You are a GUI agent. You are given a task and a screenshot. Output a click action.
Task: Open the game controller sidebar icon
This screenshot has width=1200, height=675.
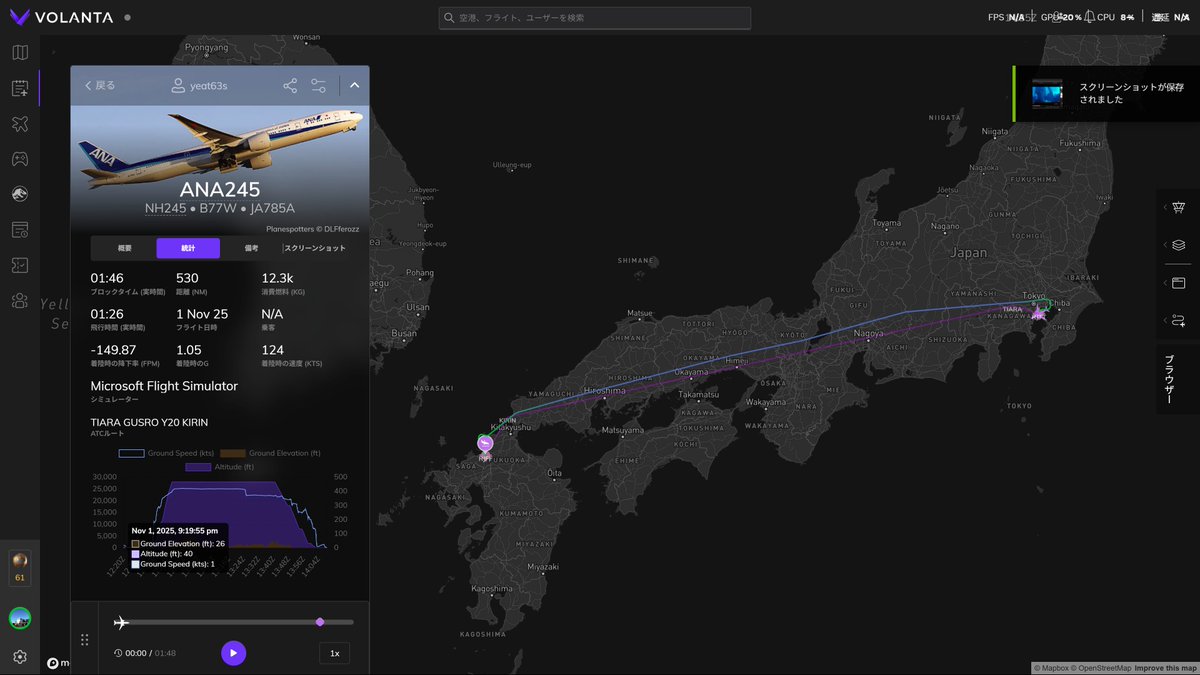20,159
